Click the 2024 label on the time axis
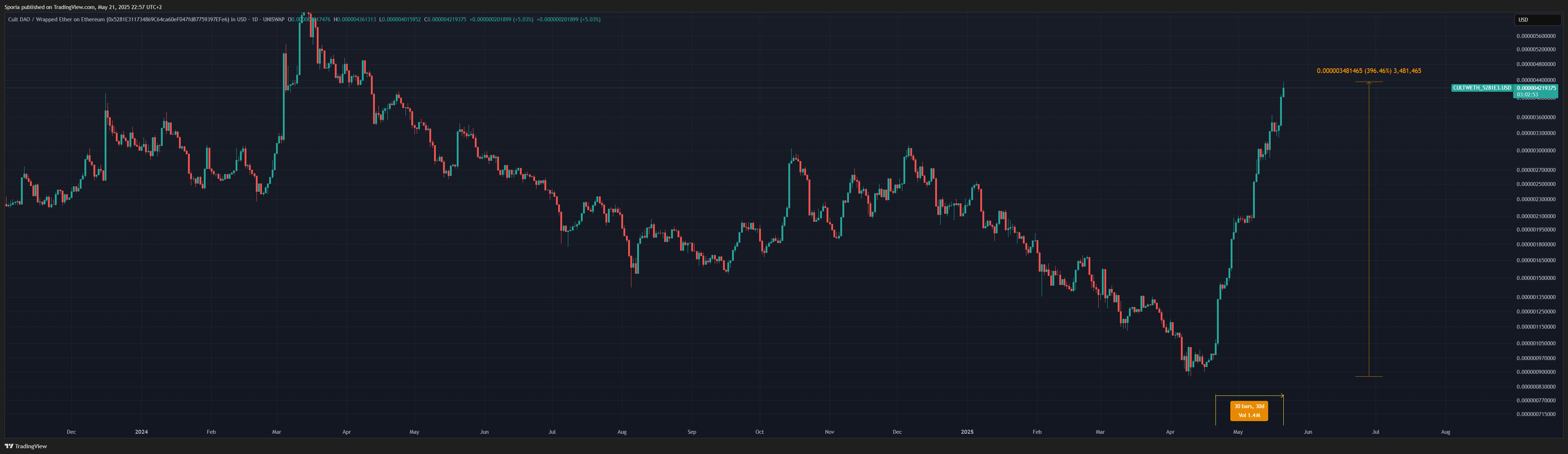 click(141, 432)
